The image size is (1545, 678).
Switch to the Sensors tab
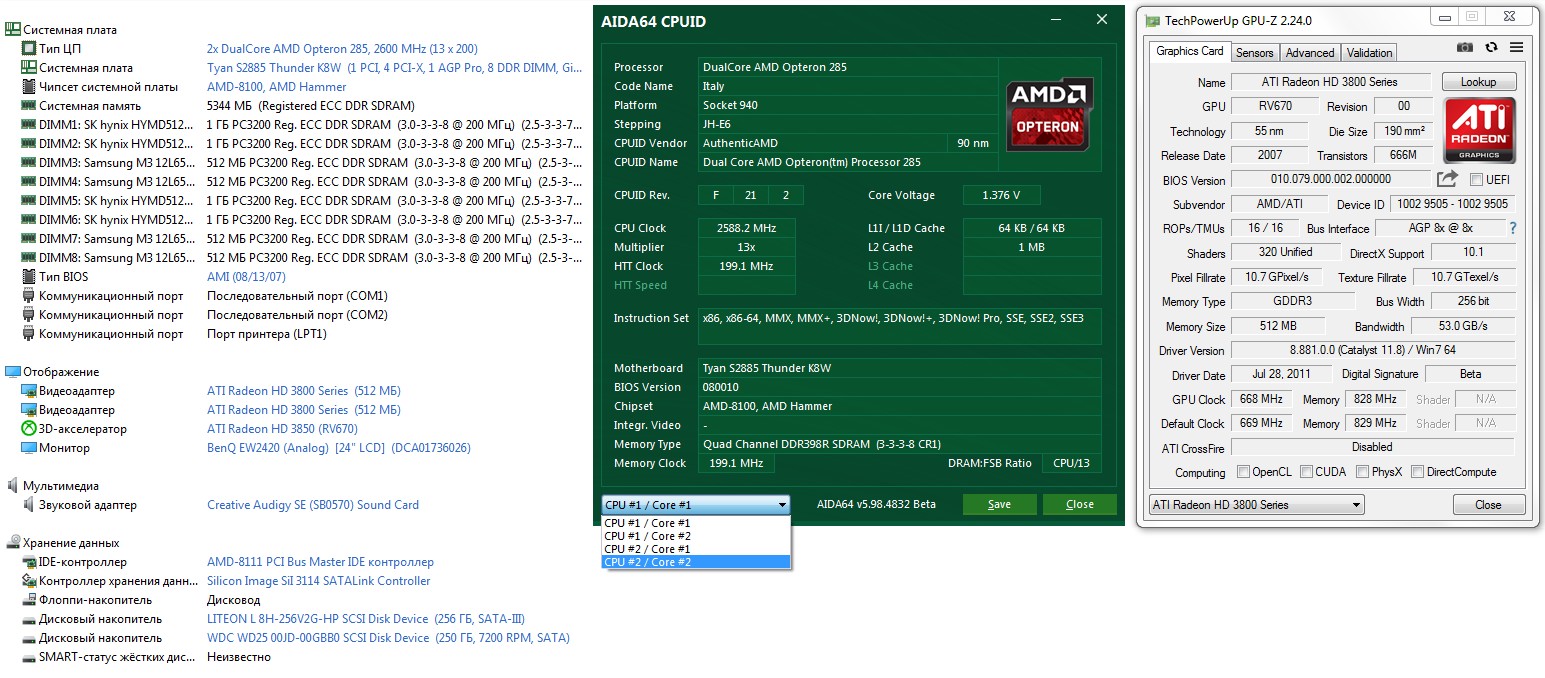pyautogui.click(x=1254, y=53)
